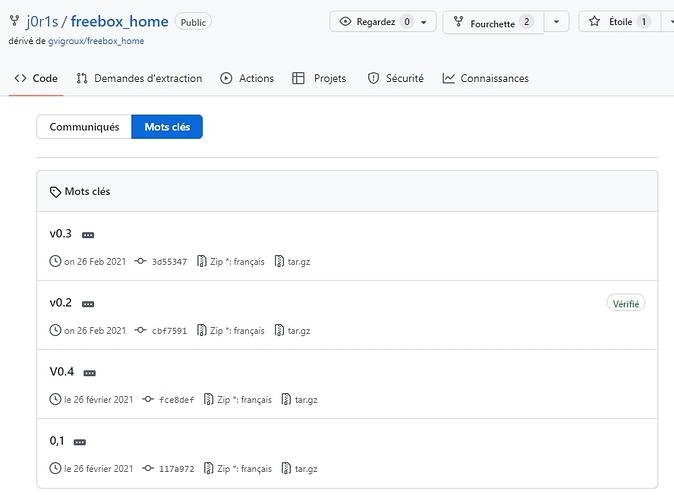674x500 pixels.
Task: Open the 0,1 tag
Action: tap(57, 441)
